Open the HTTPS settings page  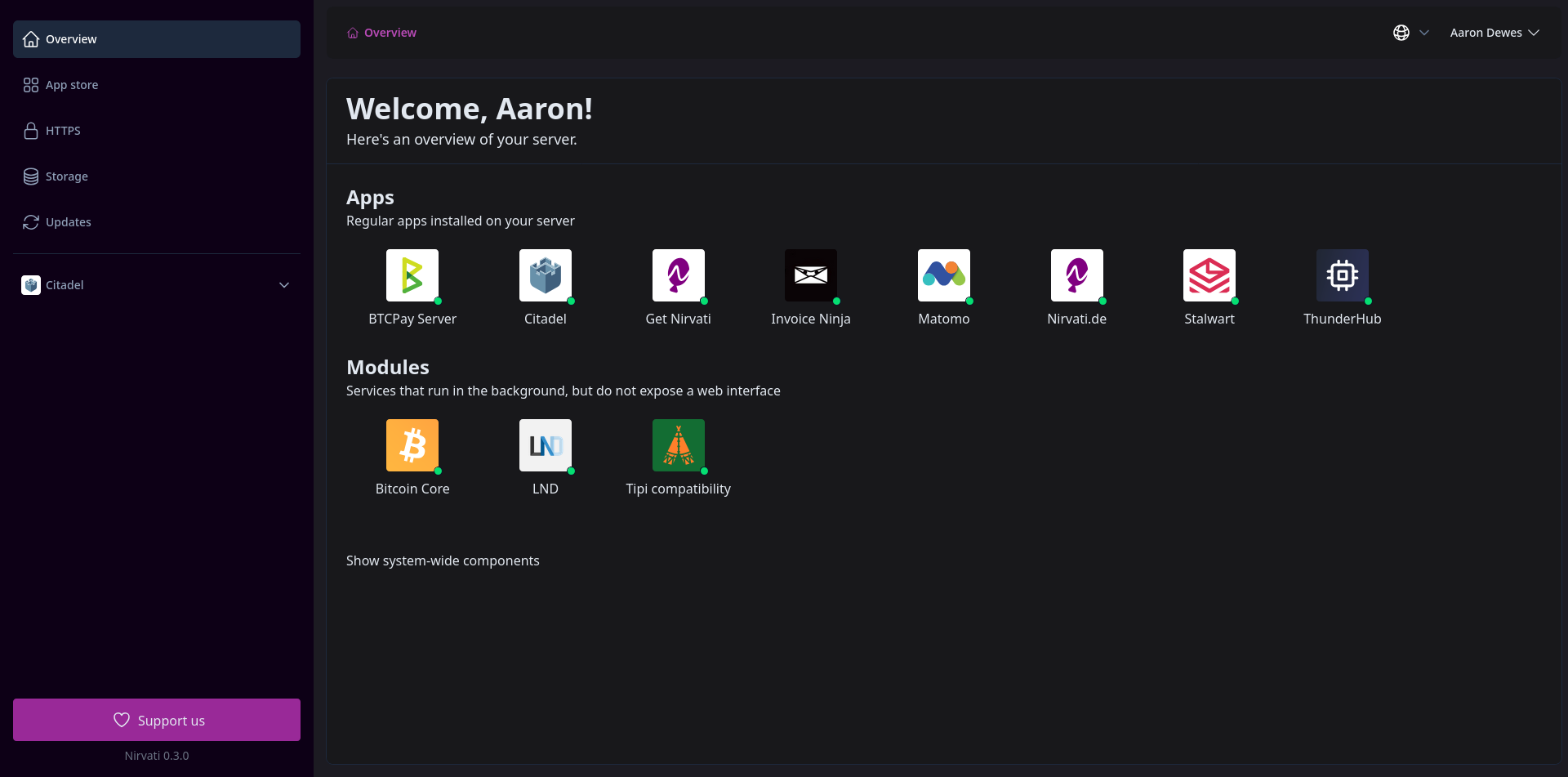(63, 131)
